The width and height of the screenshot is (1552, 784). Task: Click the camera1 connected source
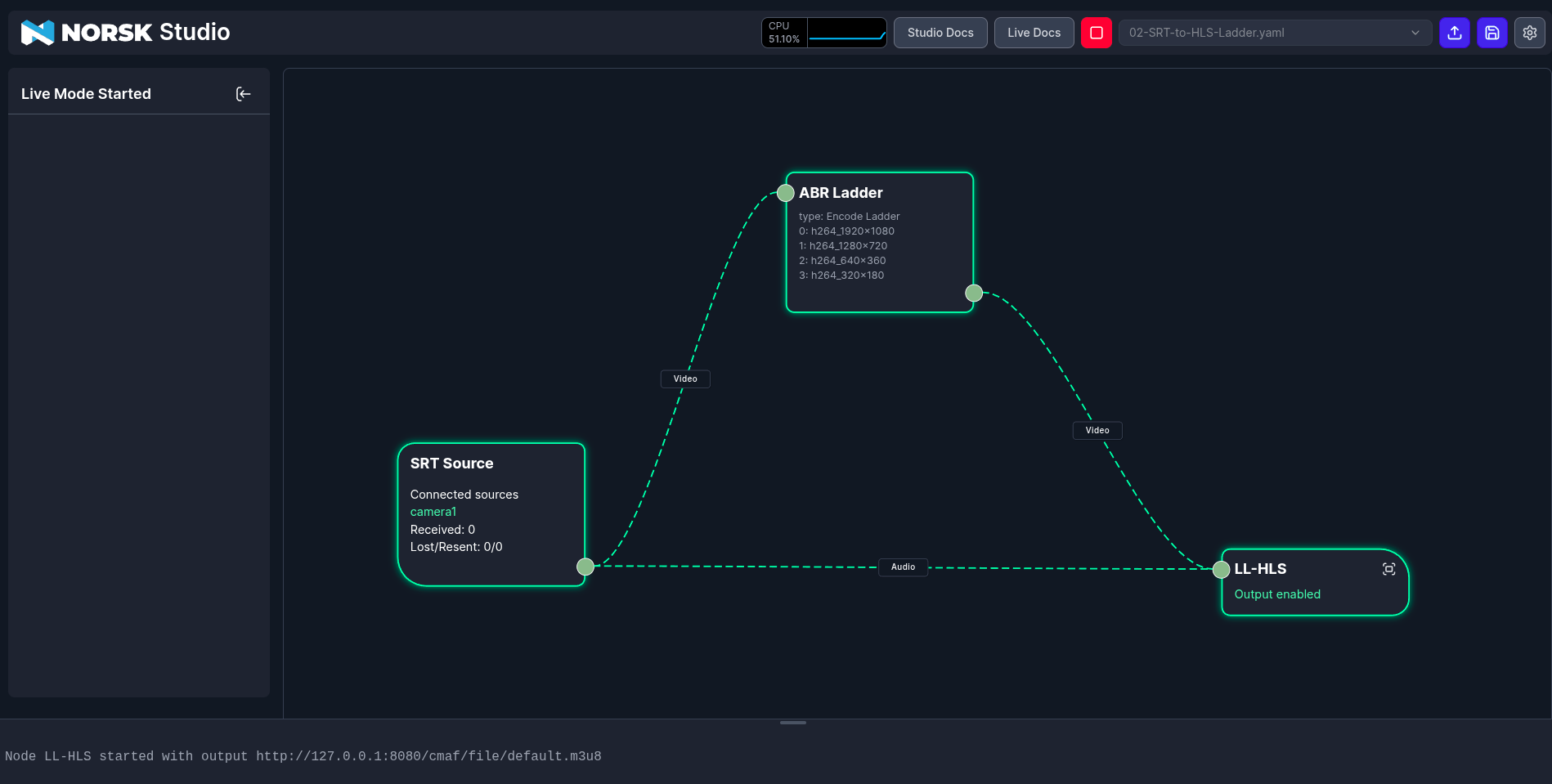[x=433, y=512]
